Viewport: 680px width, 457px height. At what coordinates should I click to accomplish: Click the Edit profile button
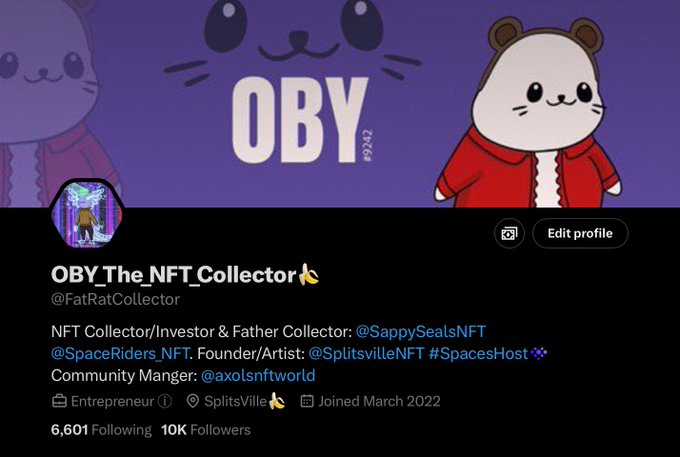click(580, 233)
